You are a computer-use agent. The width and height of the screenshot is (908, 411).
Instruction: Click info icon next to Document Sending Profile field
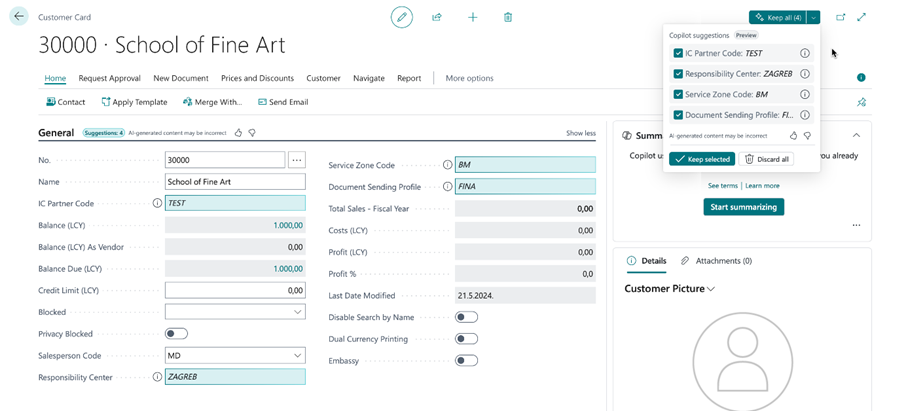pyautogui.click(x=447, y=187)
